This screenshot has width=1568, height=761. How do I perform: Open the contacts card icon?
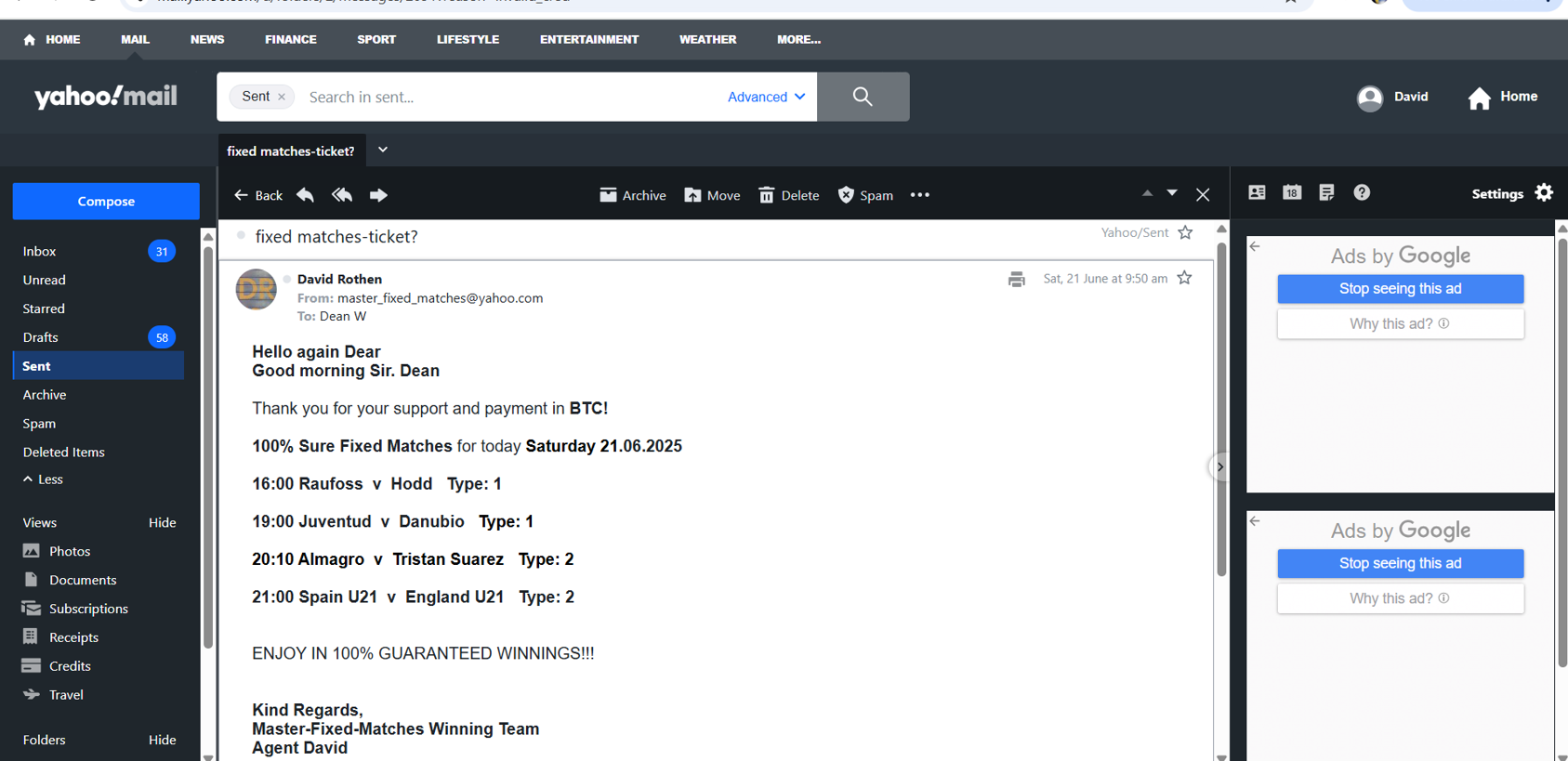pyautogui.click(x=1257, y=192)
